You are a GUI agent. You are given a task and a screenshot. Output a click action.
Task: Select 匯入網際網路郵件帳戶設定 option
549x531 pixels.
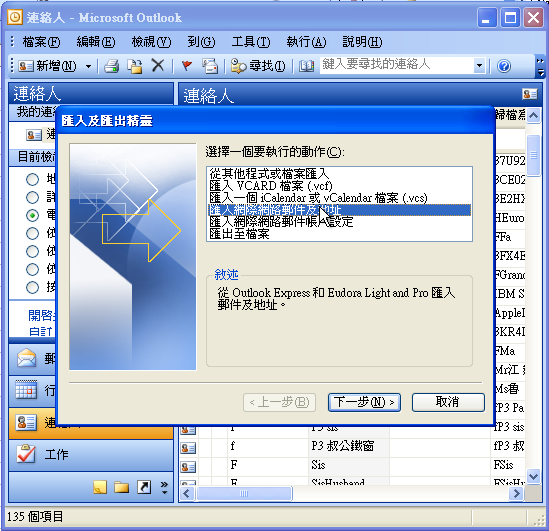(339, 222)
